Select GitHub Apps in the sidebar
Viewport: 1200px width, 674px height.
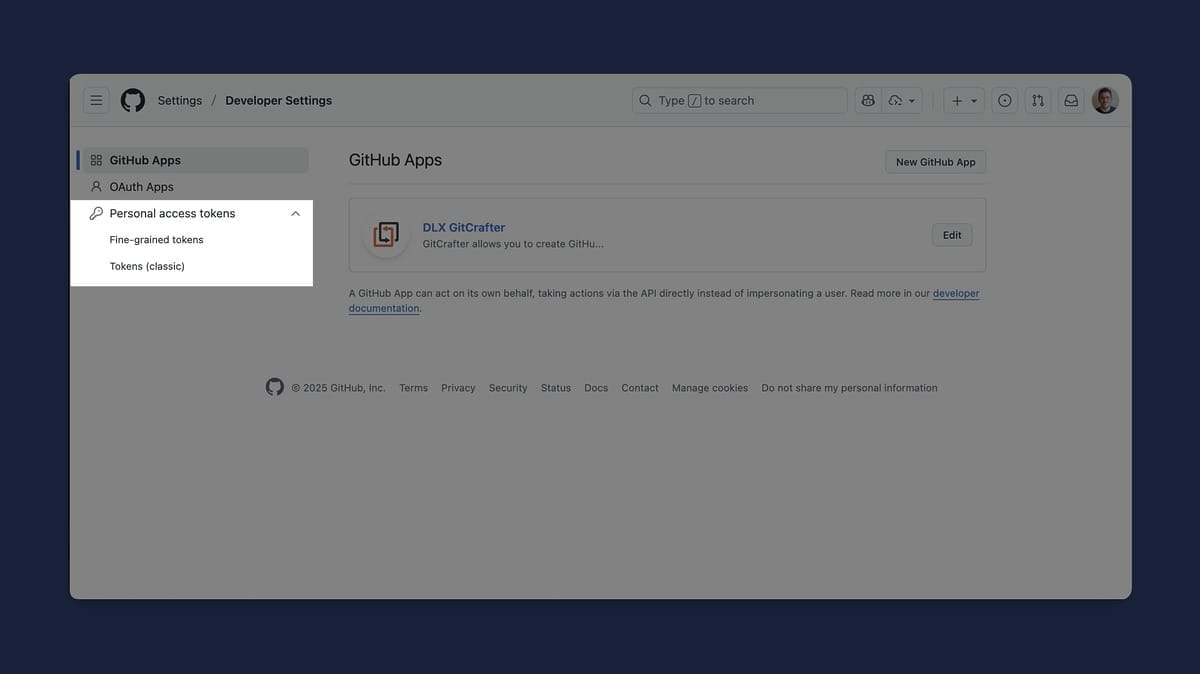coord(145,160)
